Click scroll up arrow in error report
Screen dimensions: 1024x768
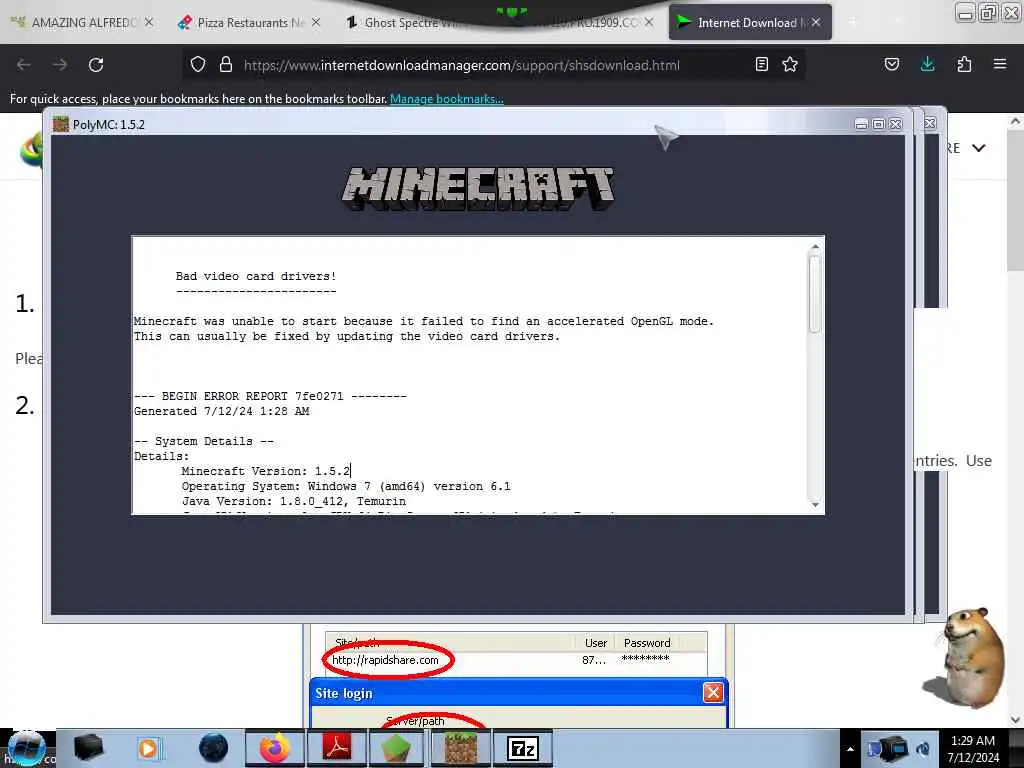(x=814, y=247)
